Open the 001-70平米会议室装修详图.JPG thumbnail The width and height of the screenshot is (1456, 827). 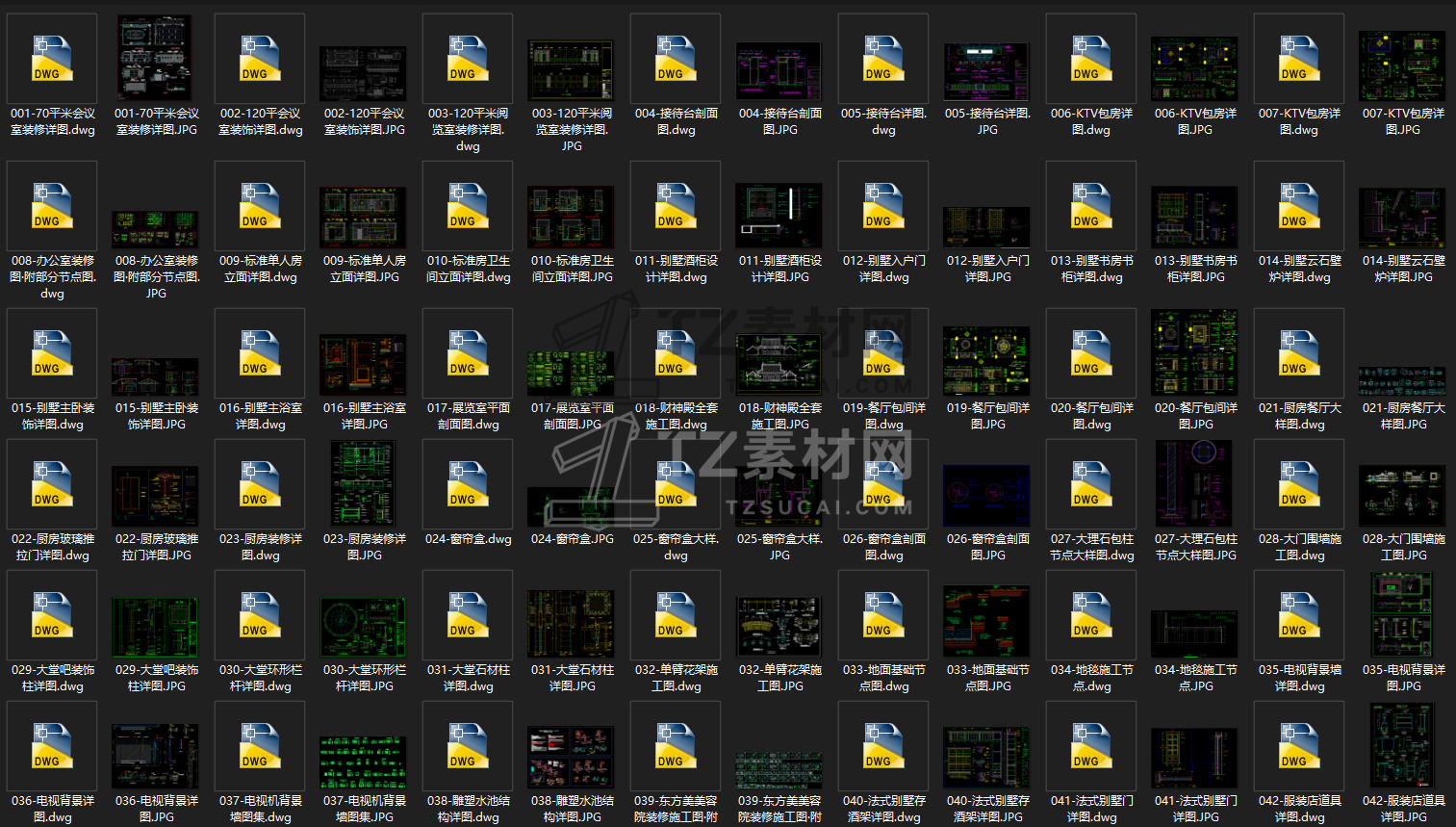(x=156, y=59)
